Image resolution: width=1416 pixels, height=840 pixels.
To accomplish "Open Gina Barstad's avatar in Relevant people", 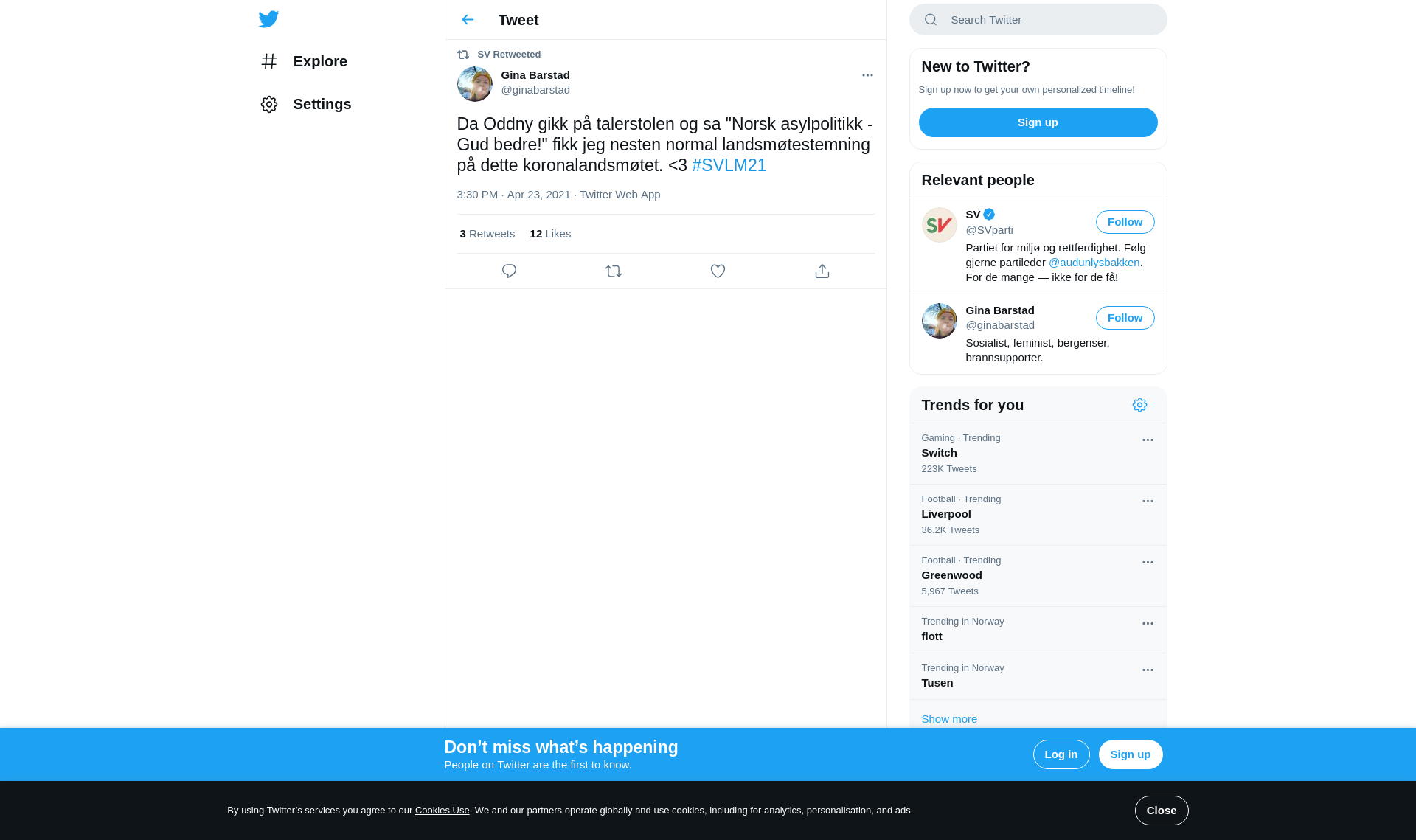I will 939,321.
